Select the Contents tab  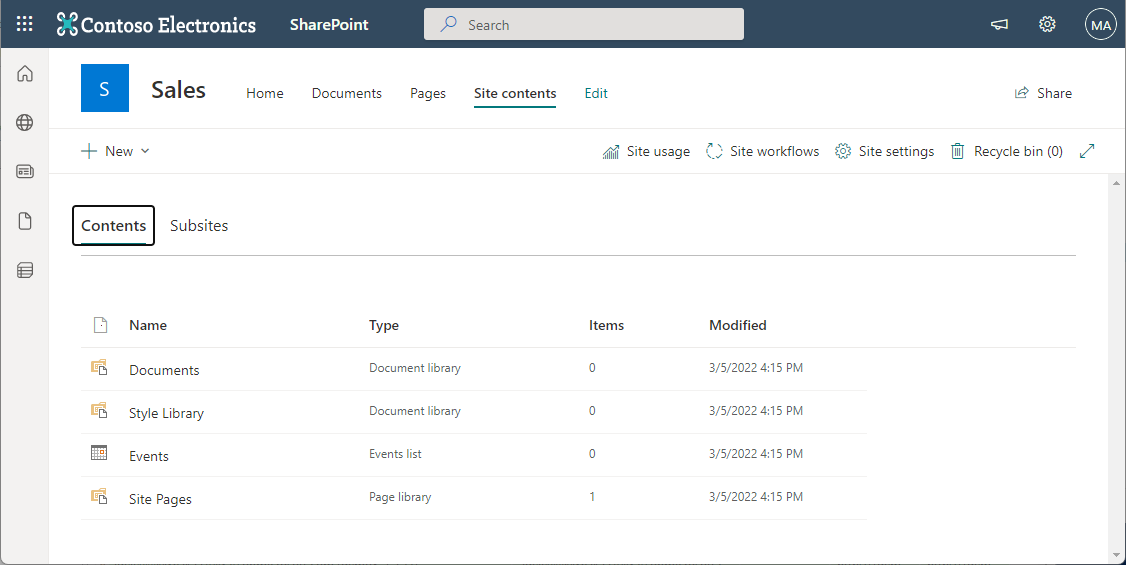coord(113,226)
